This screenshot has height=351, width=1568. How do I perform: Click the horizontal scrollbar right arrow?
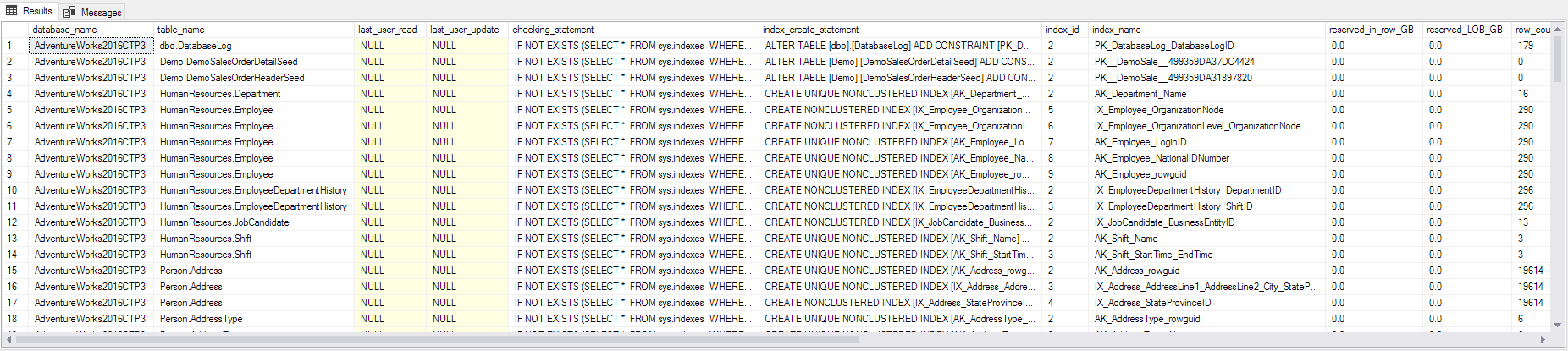coord(1543,339)
